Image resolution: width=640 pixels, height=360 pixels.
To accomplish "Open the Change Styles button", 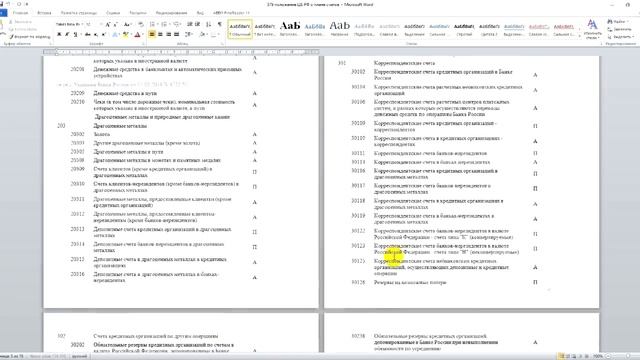I will point(592,29).
